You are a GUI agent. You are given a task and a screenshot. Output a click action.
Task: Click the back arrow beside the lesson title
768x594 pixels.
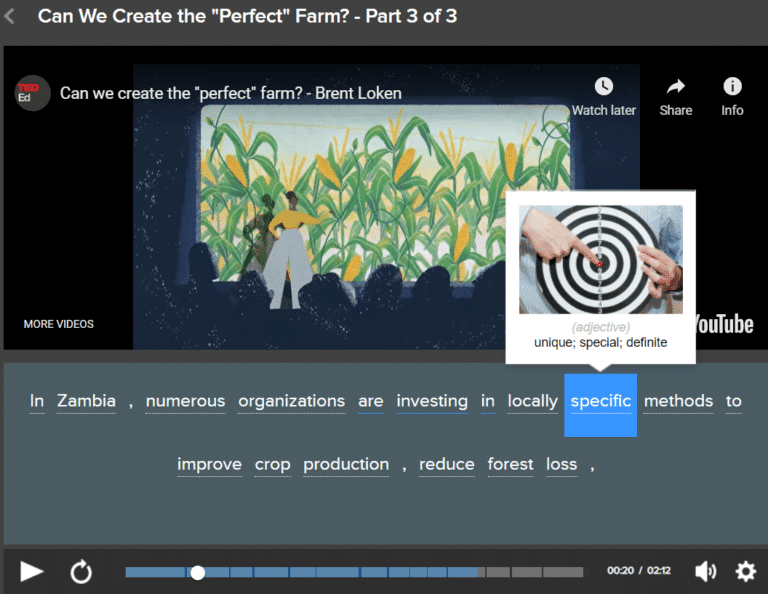[11, 17]
